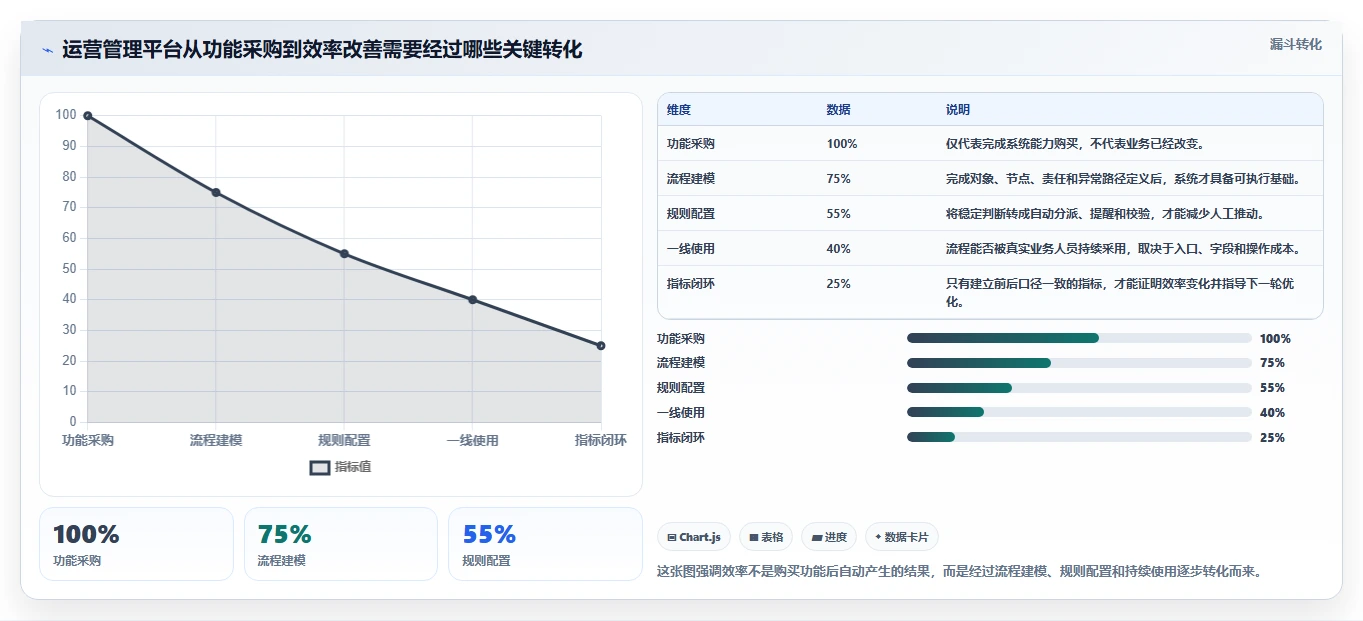Click the summary sentence starting 这张图强调效率

pyautogui.click(x=960, y=572)
